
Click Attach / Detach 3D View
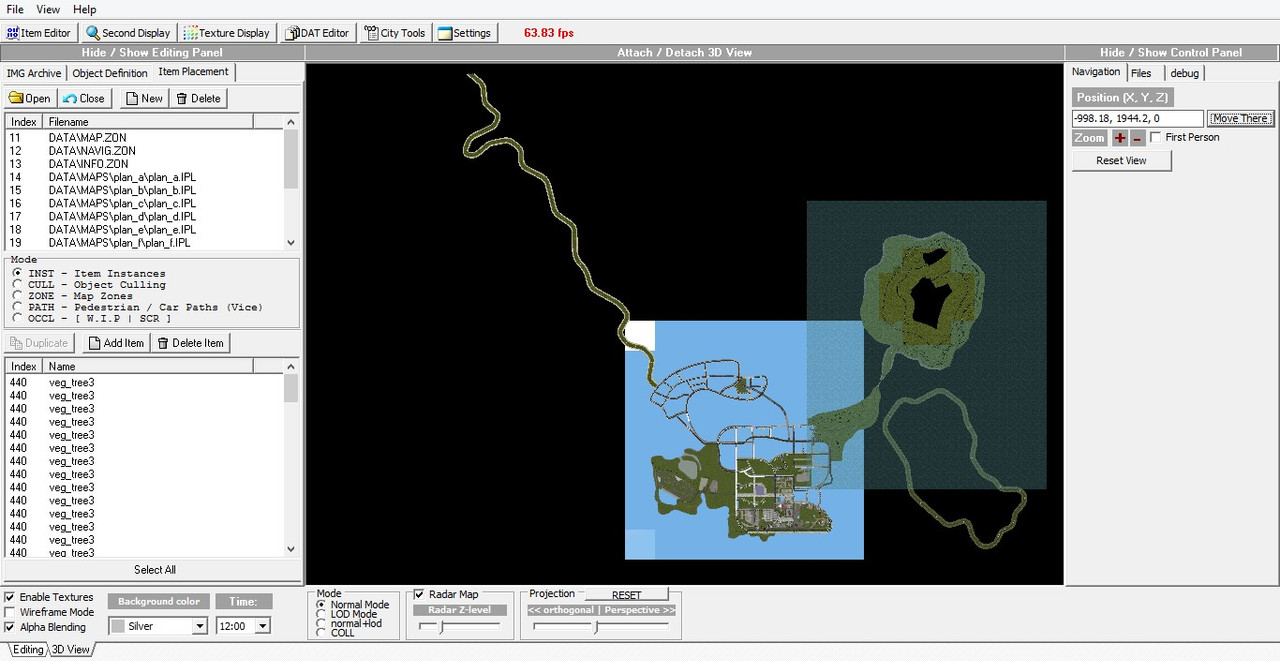pyautogui.click(x=685, y=52)
